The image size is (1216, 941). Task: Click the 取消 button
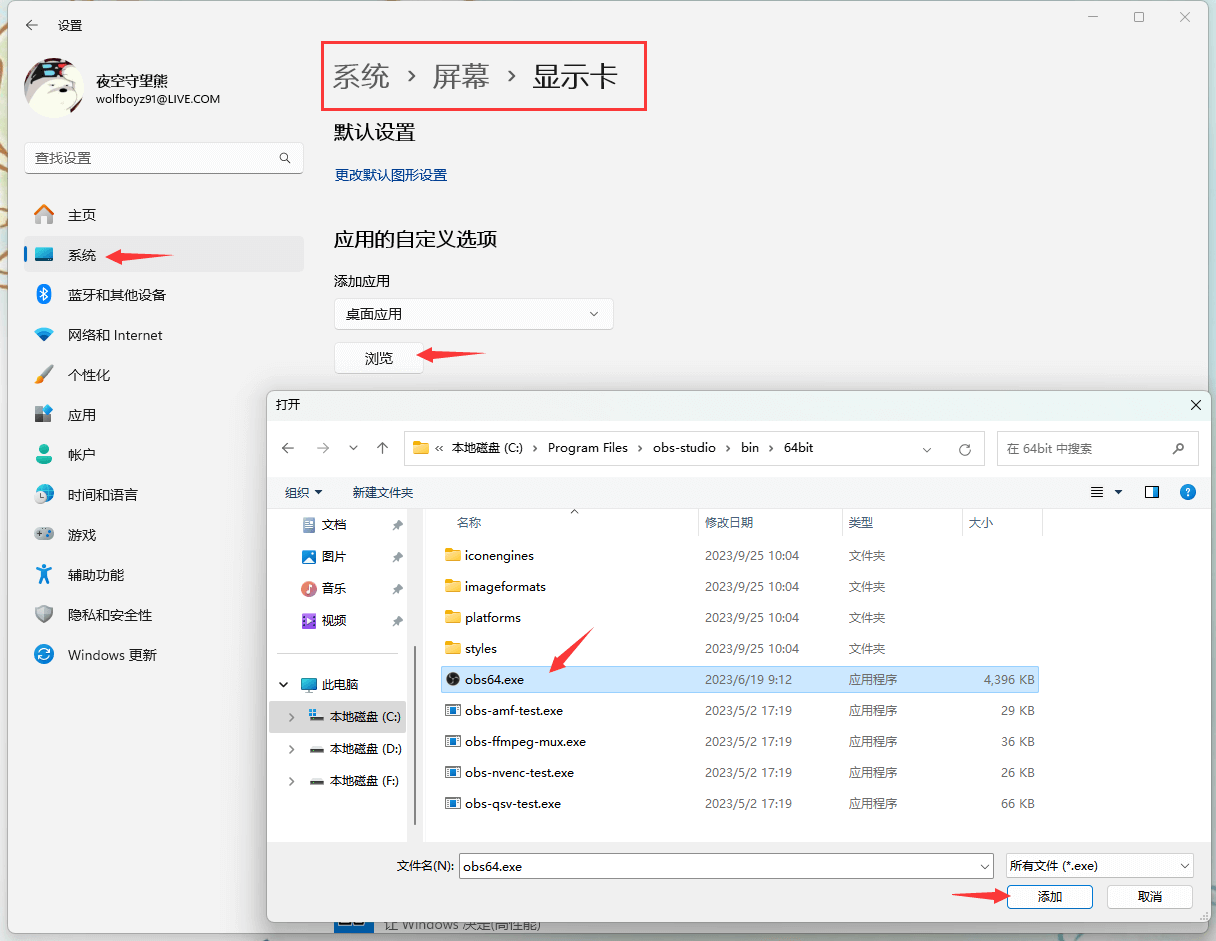coord(1150,897)
